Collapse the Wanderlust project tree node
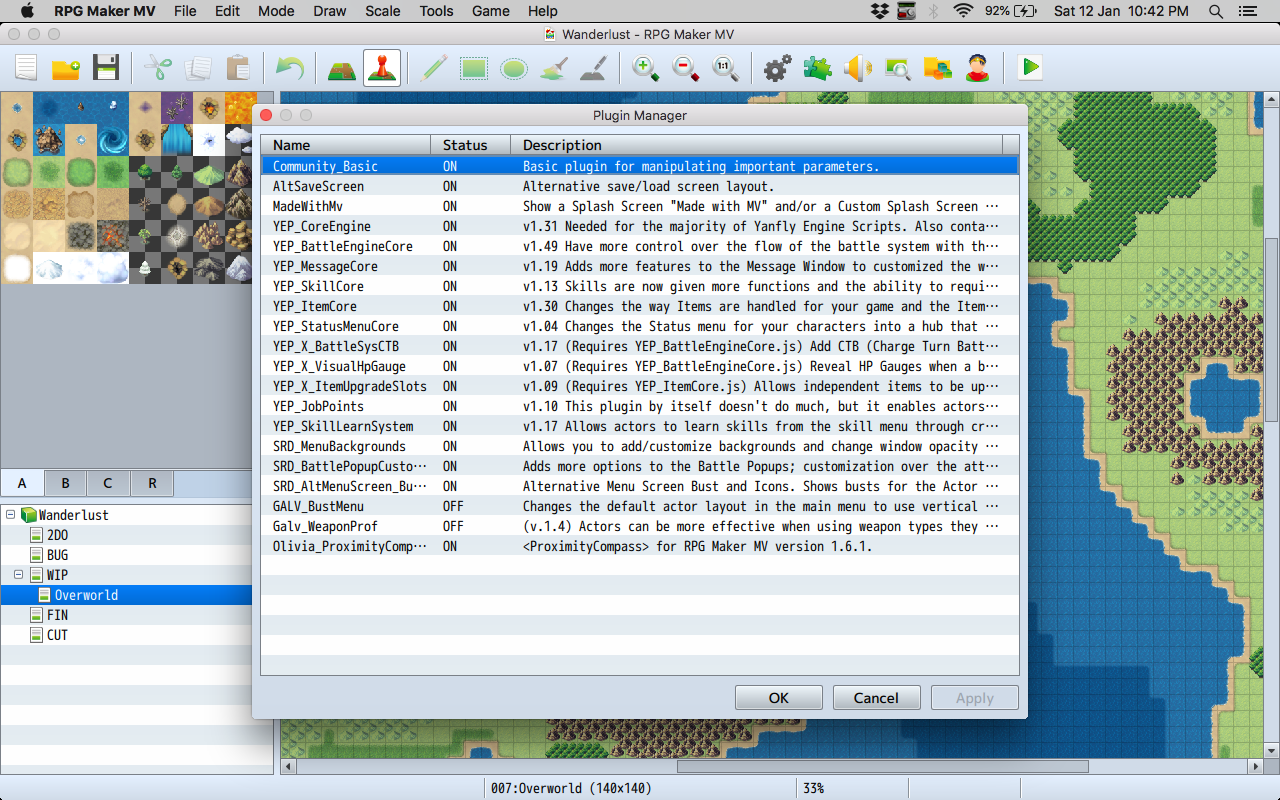Screen dimensions: 1280x800 tap(10, 515)
